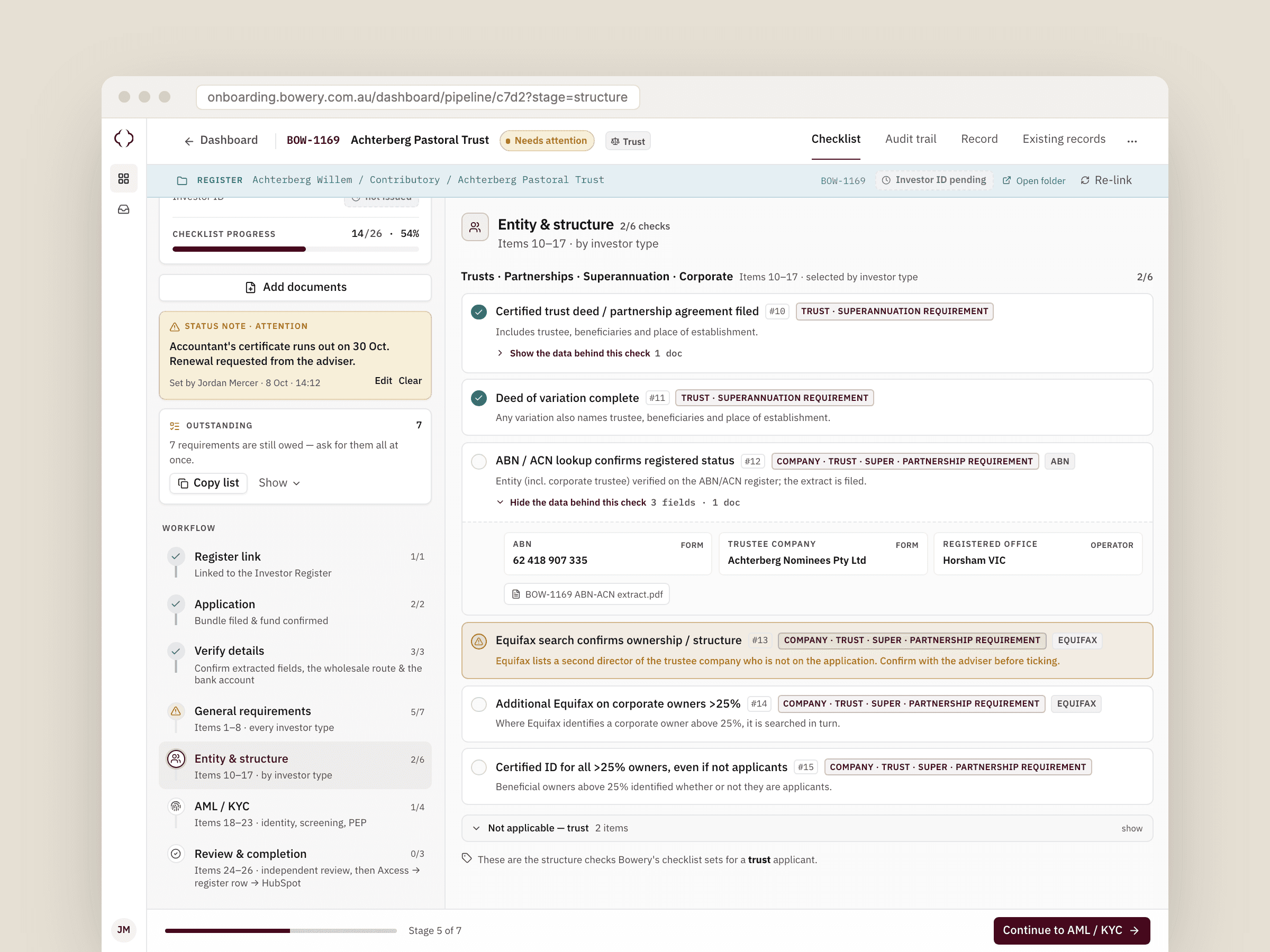Click the register folder icon in breadcrumb bar

182,180
